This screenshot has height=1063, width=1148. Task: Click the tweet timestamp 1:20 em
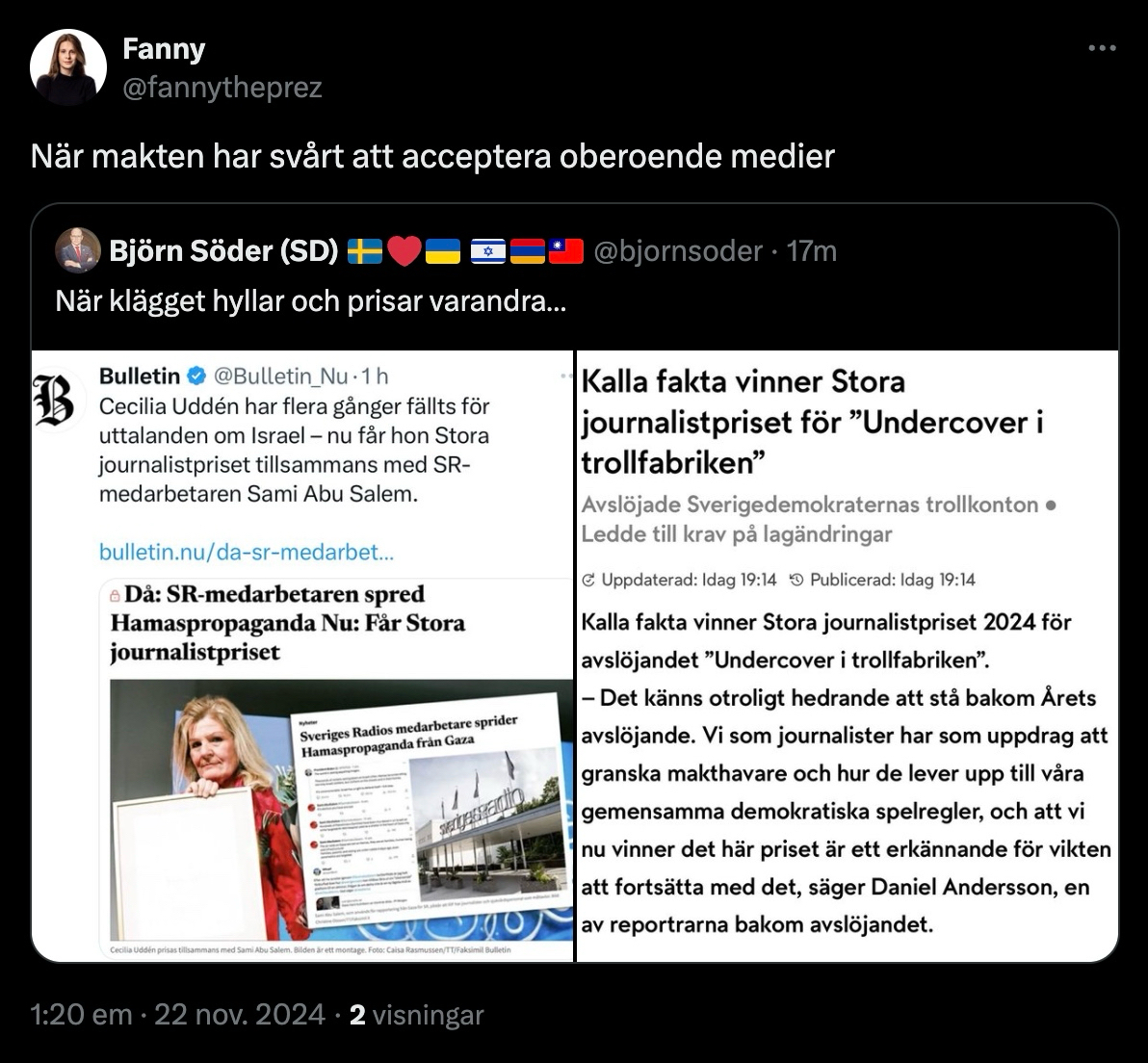[x=81, y=1015]
